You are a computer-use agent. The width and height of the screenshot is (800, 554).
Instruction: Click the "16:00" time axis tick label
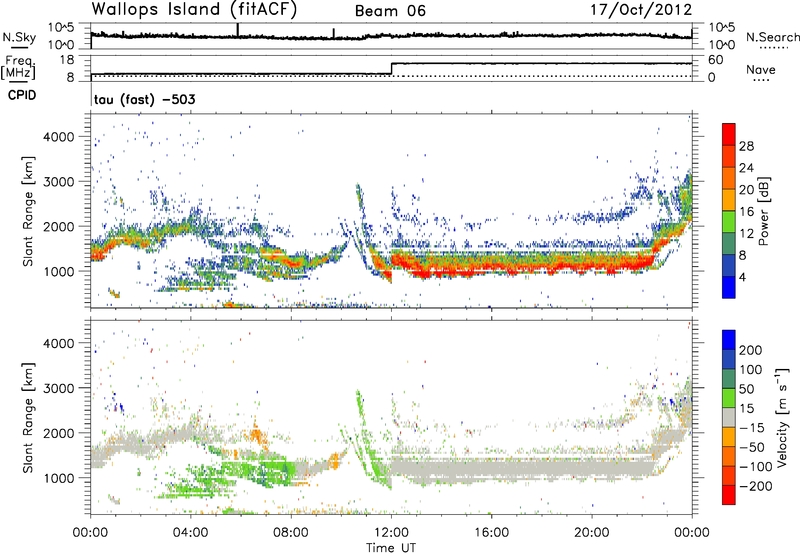pyautogui.click(x=491, y=533)
